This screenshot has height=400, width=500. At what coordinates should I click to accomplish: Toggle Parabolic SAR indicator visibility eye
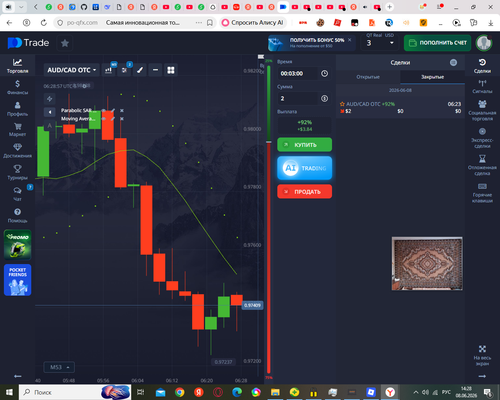(104, 110)
